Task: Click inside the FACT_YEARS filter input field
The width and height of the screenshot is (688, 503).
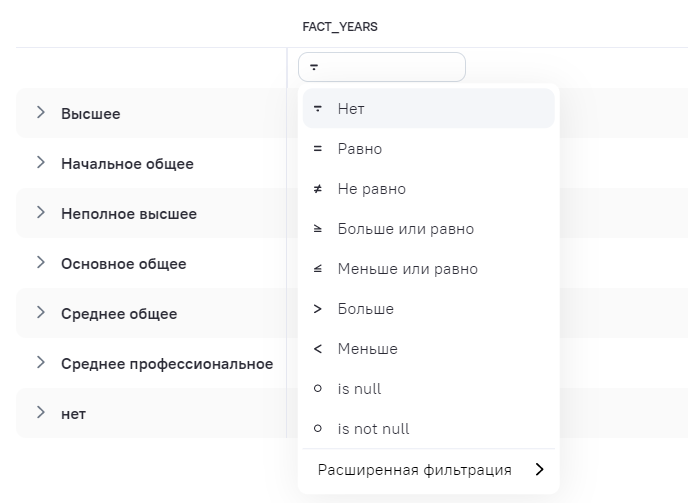Action: pyautogui.click(x=392, y=68)
